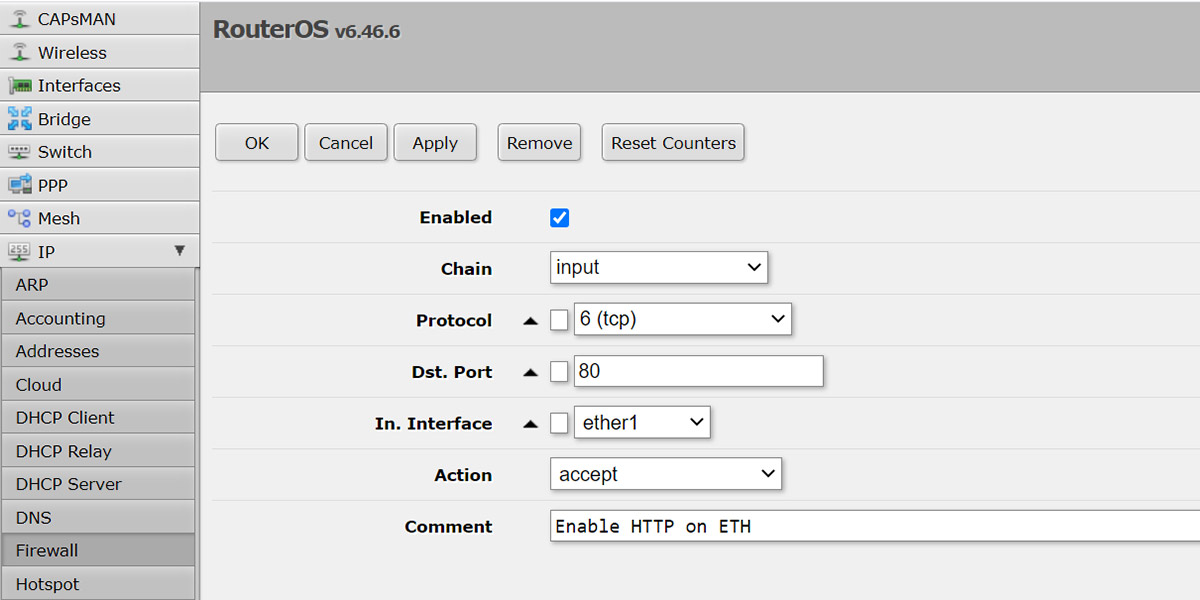Toggle the Dst. Port negate checkbox
This screenshot has height=600, width=1200.
559,372
